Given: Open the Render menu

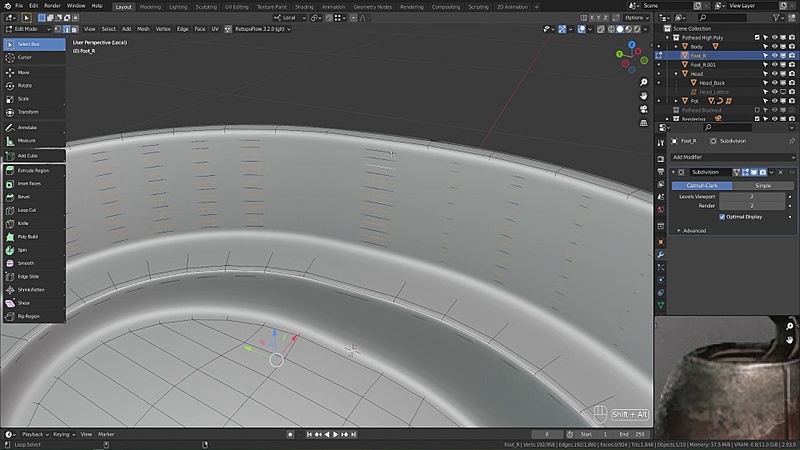Looking at the screenshot, I should coord(52,6).
